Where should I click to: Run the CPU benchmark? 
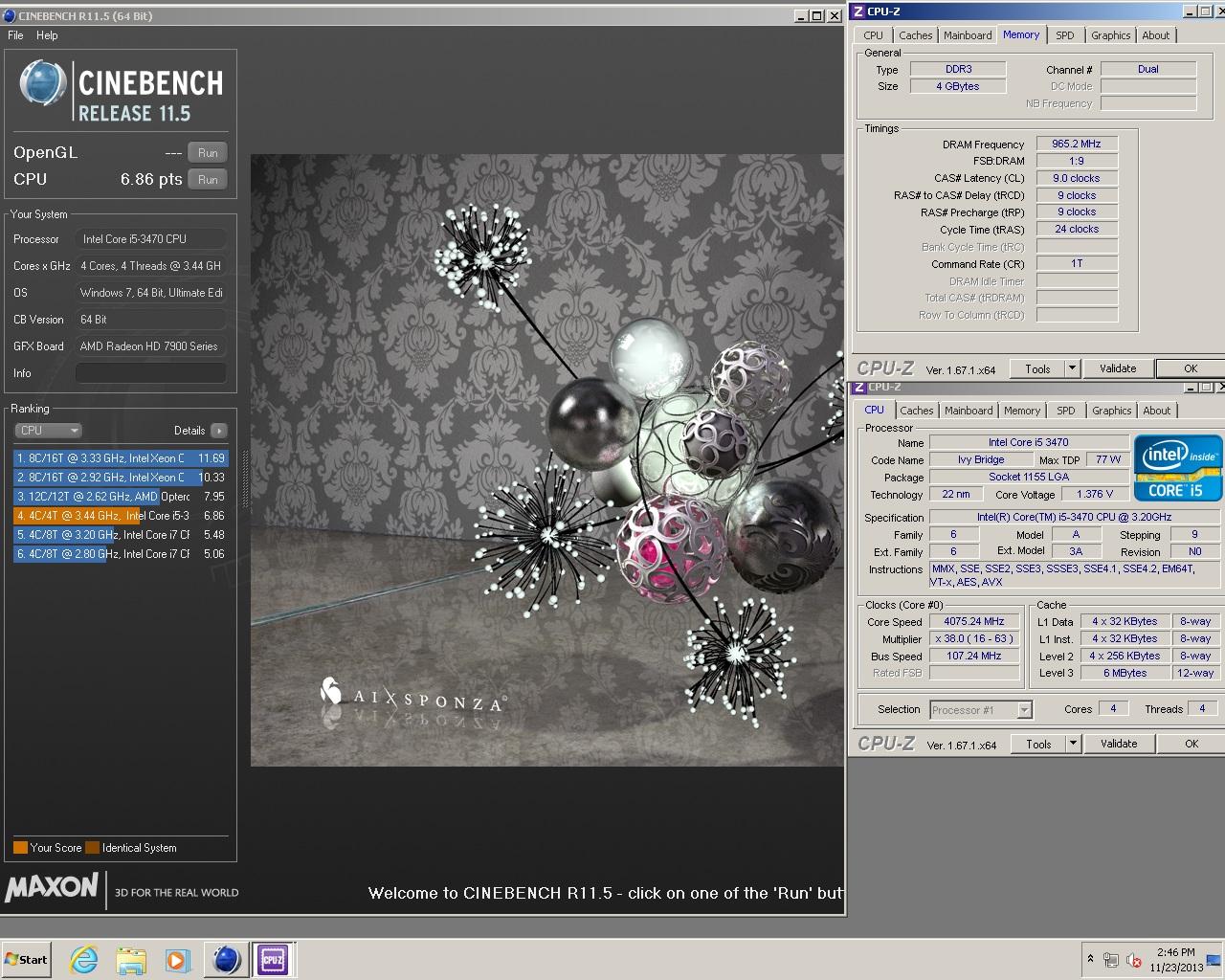click(x=208, y=180)
